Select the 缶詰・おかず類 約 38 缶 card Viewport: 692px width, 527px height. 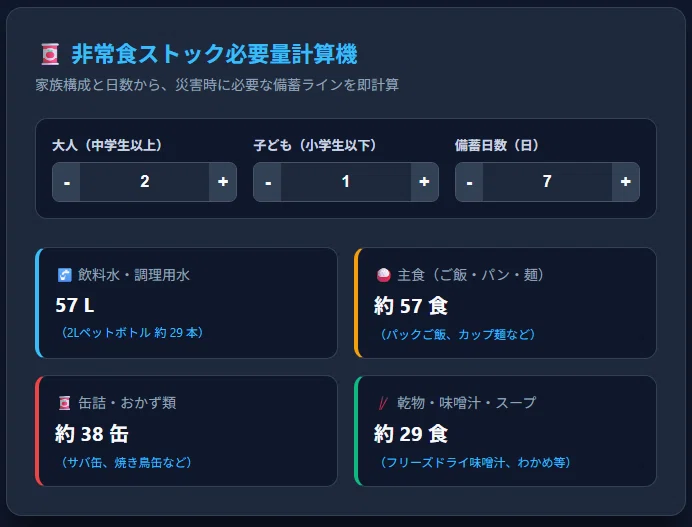click(x=186, y=431)
